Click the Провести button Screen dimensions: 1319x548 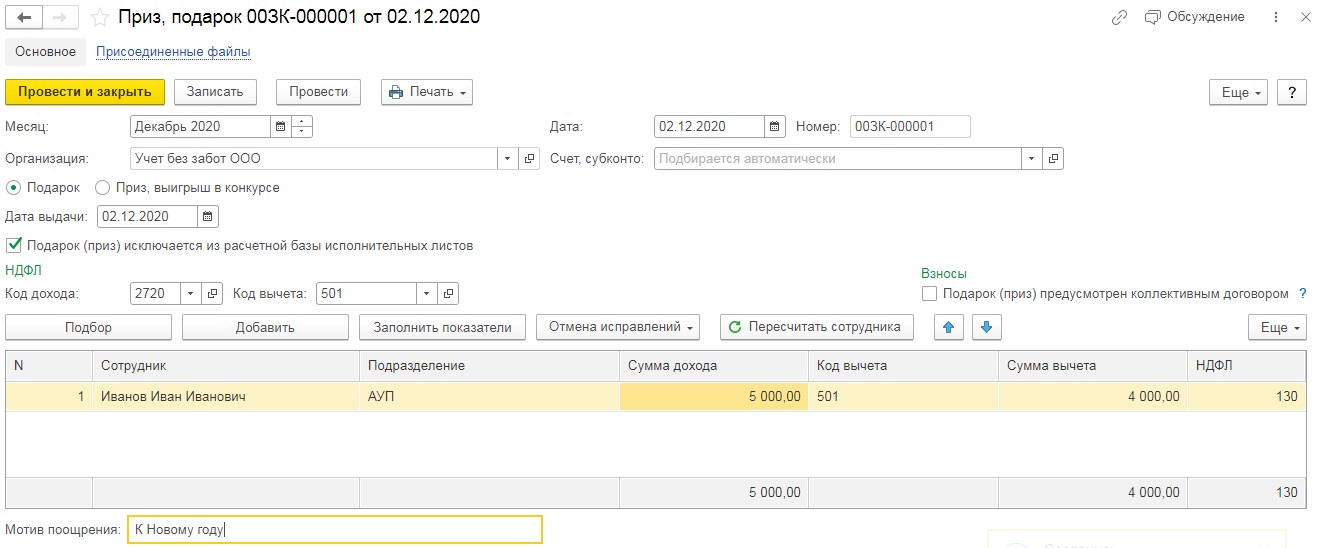319,92
